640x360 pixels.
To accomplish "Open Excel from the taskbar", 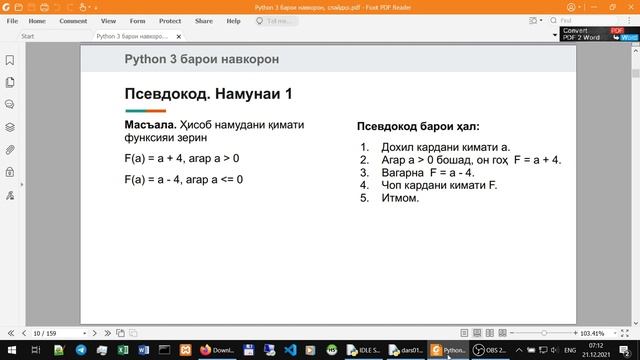I will [x=123, y=350].
